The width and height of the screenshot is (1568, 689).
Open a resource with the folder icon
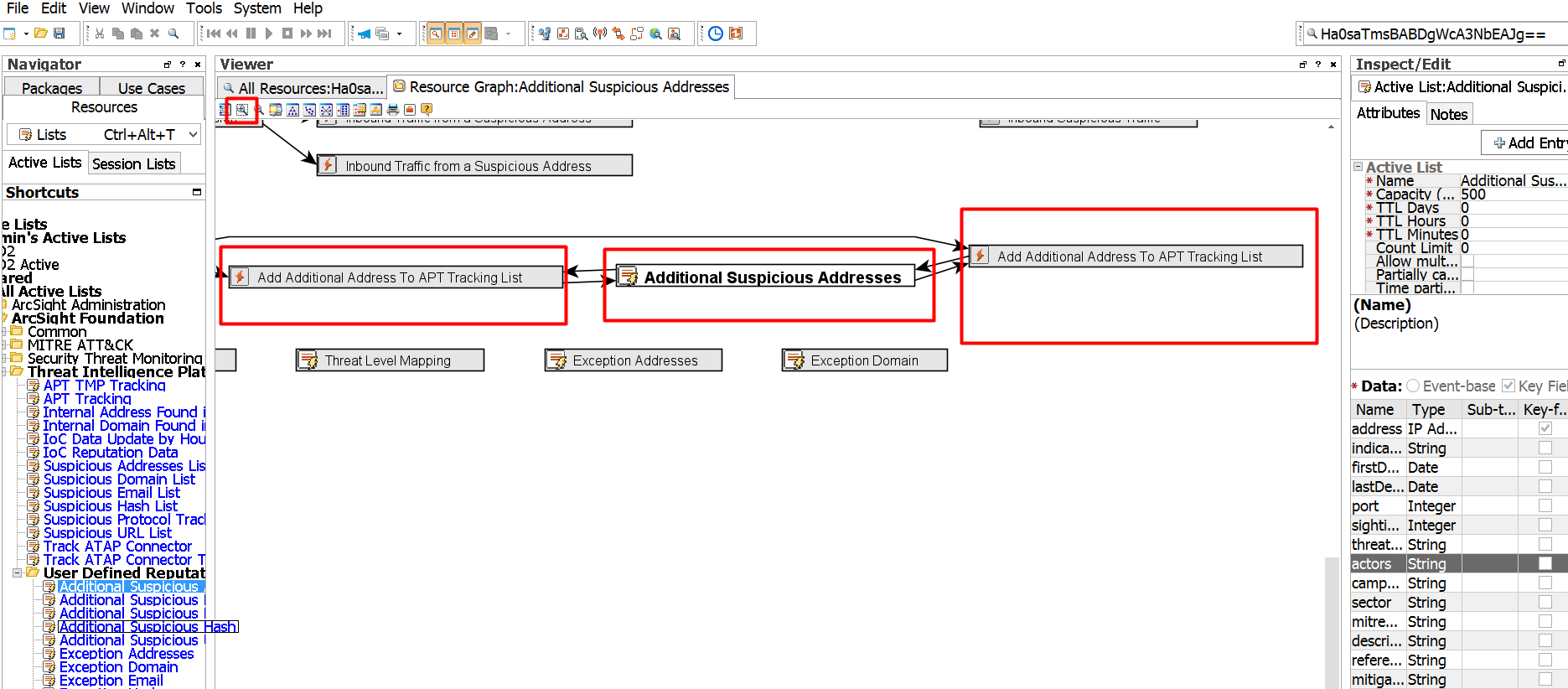tap(40, 34)
